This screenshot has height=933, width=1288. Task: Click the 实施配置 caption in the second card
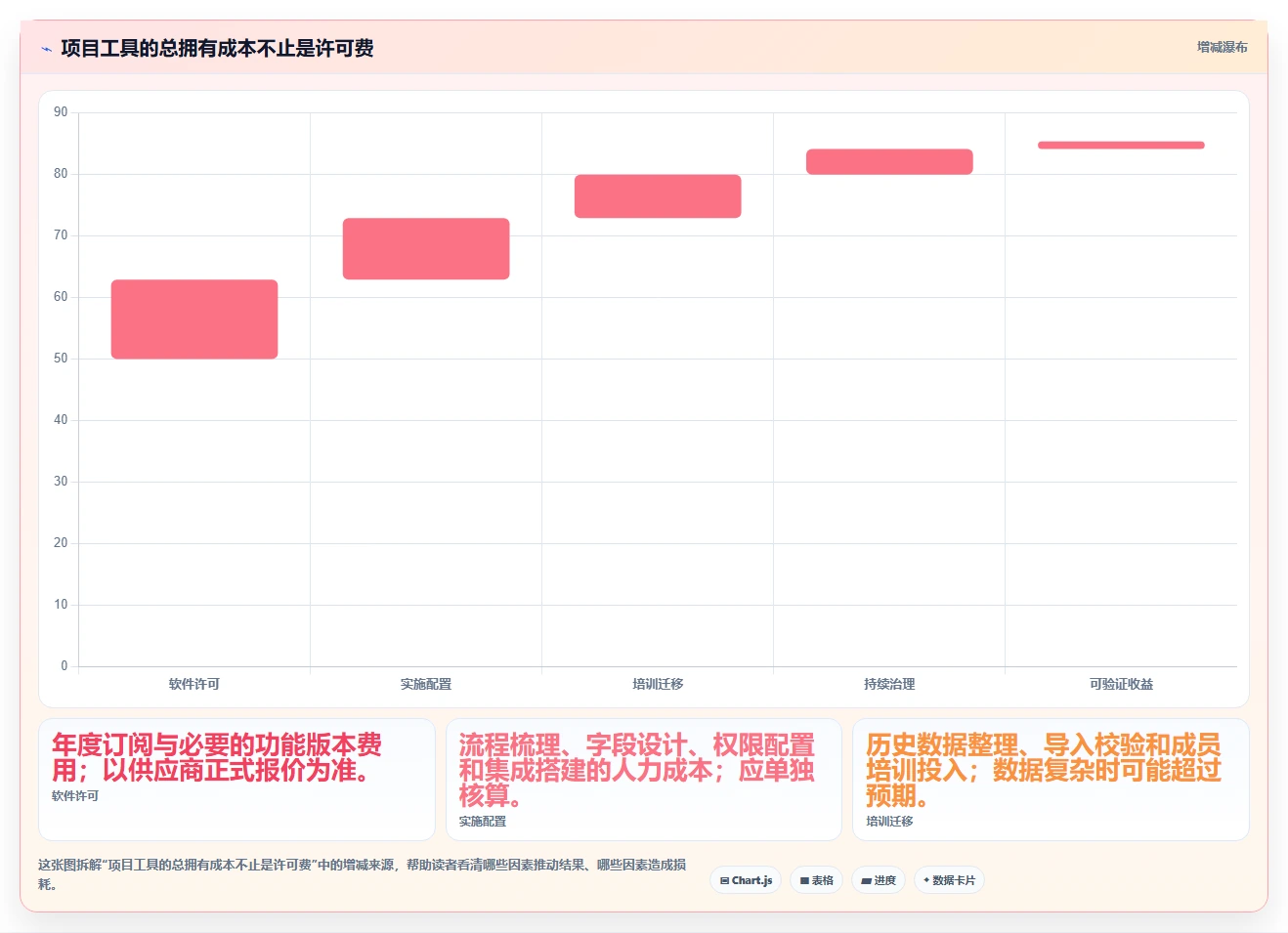click(483, 822)
